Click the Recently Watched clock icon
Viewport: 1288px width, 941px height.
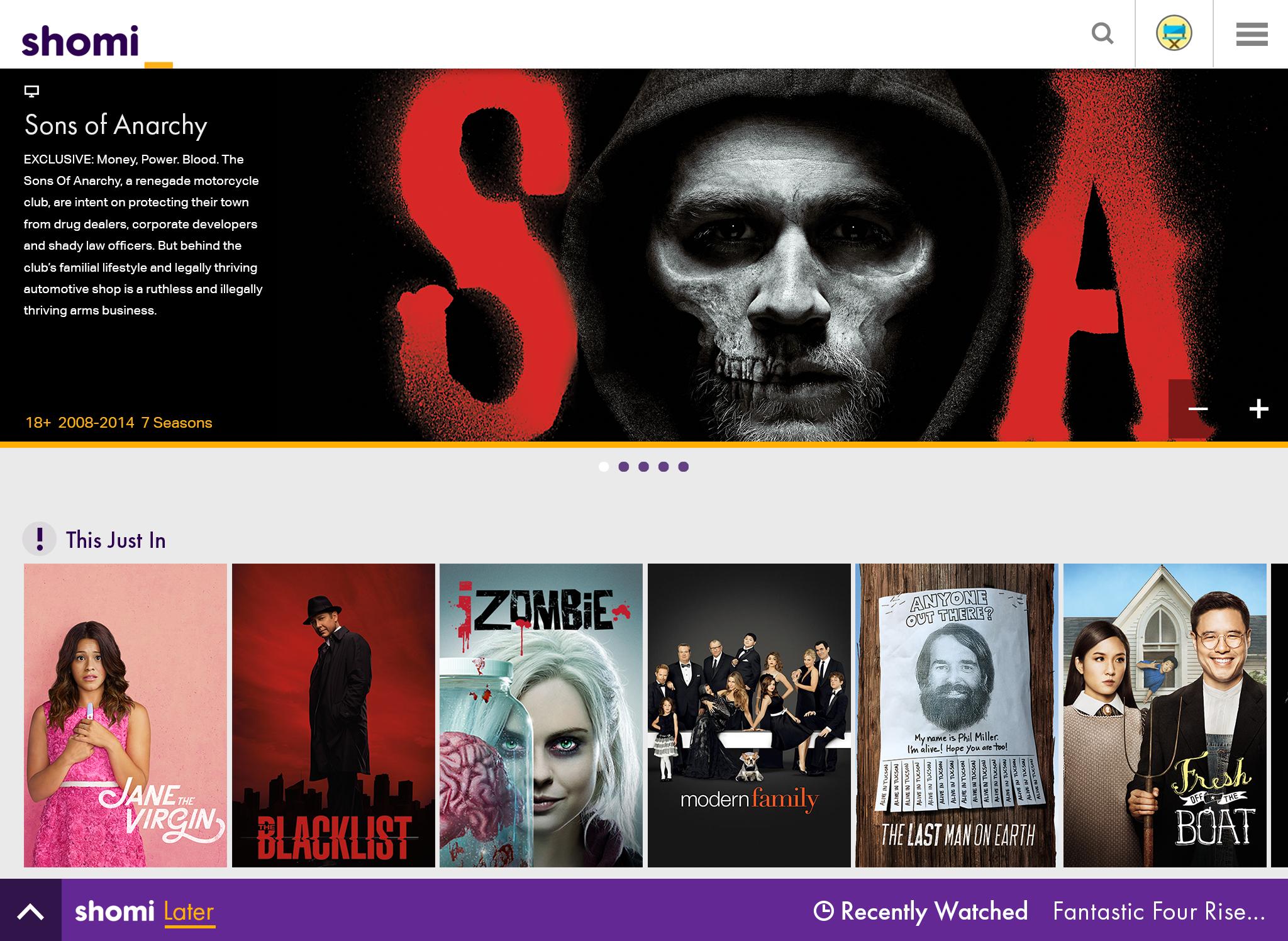824,911
